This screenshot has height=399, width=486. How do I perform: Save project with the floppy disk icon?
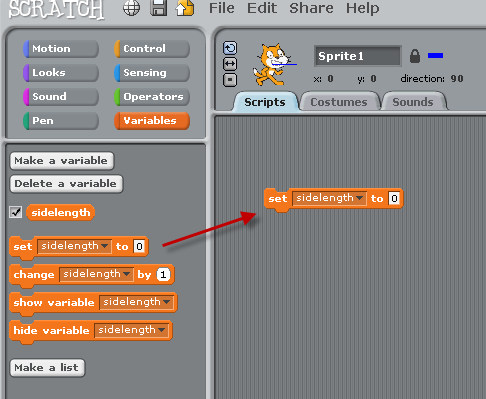(159, 8)
